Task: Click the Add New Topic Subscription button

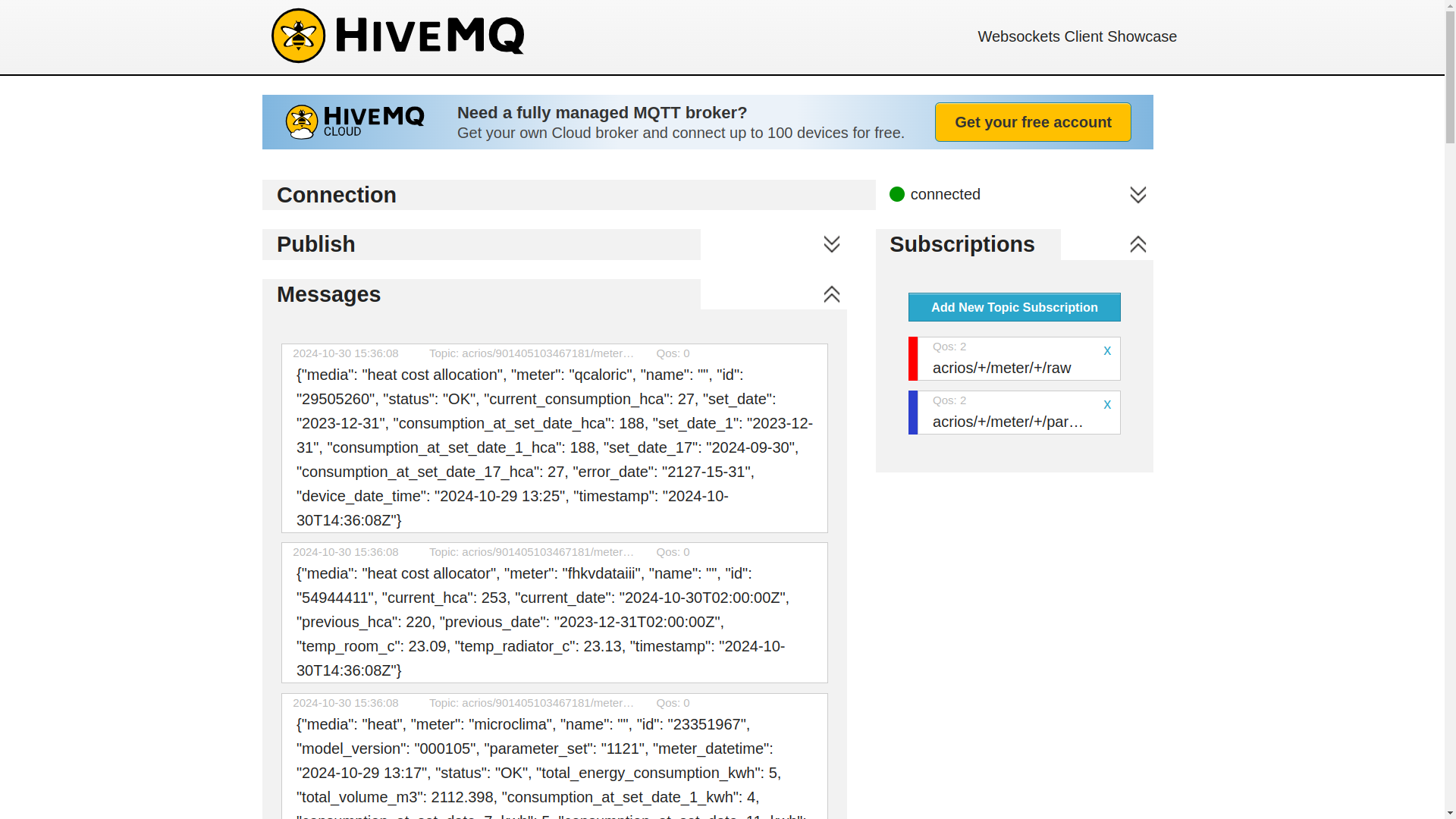Action: pyautogui.click(x=1014, y=307)
